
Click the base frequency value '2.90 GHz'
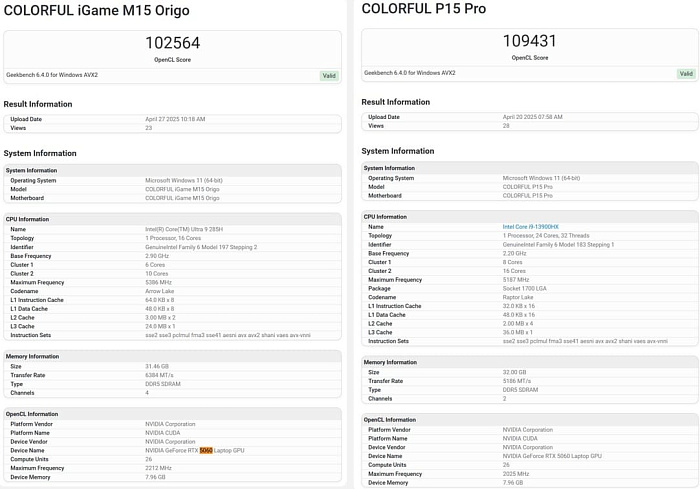157,256
